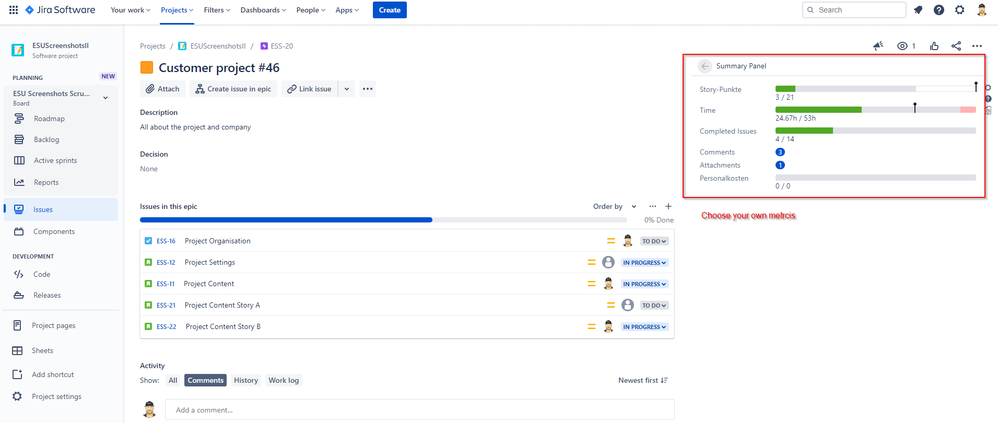Screen dimensions: 998x423
Task: Expand the Projects menu
Action: pyautogui.click(x=178, y=10)
